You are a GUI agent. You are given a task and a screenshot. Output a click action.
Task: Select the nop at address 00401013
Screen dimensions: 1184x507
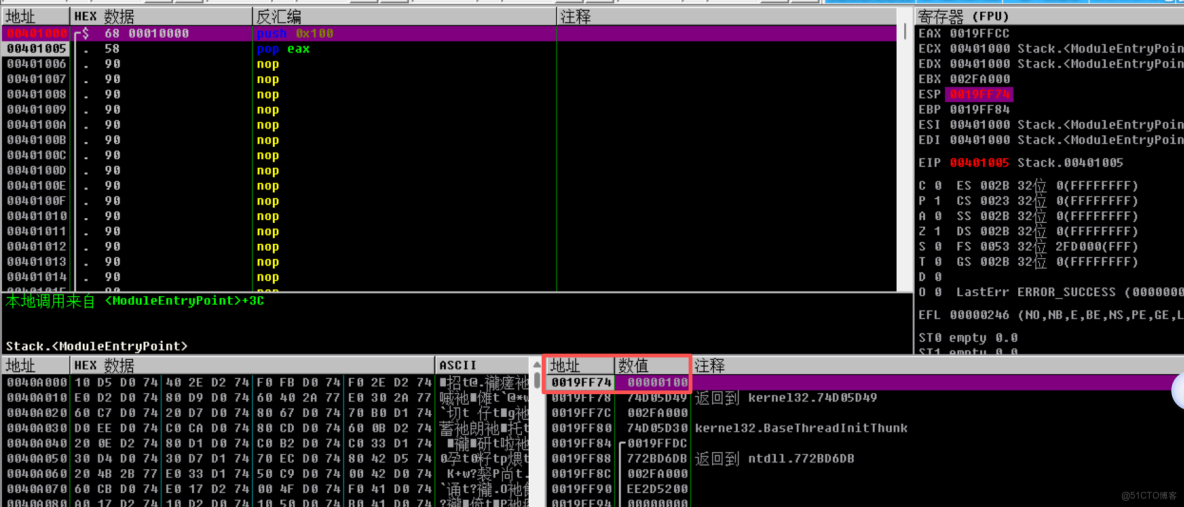(x=267, y=261)
